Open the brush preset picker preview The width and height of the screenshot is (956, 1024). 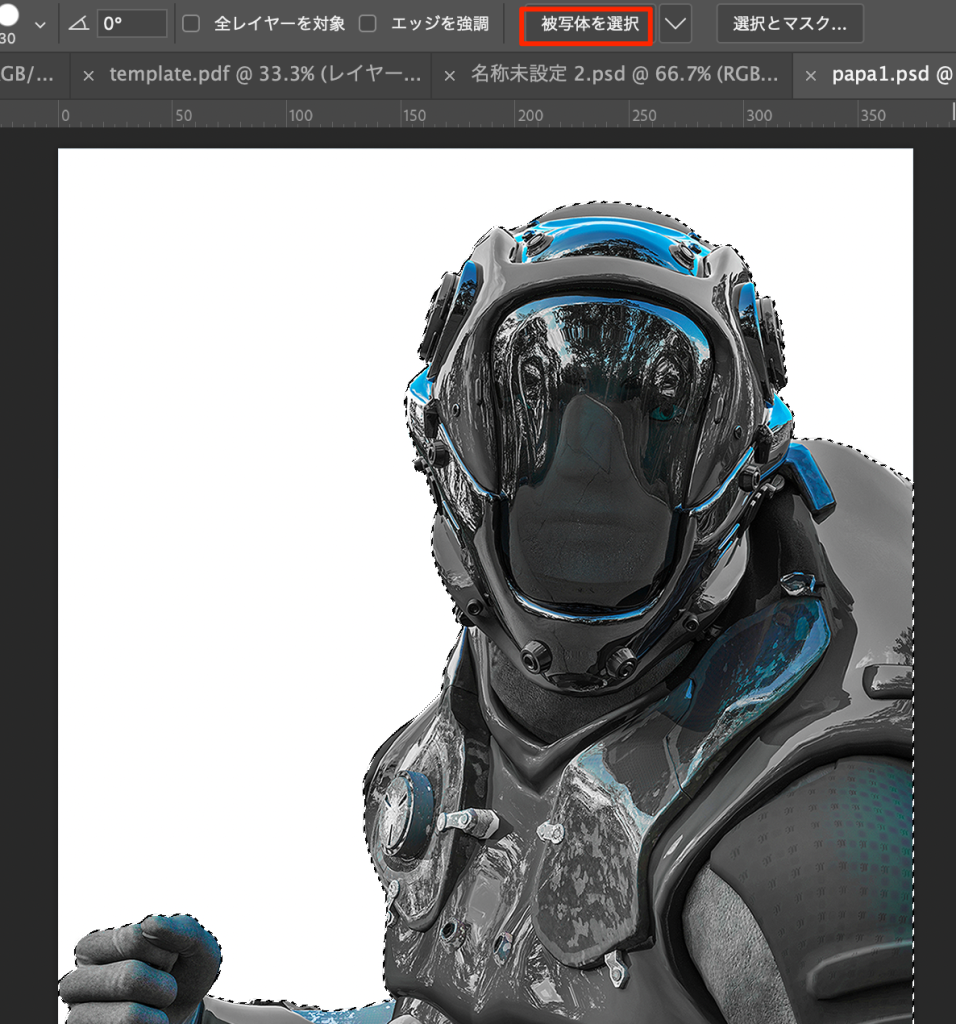(x=9, y=17)
